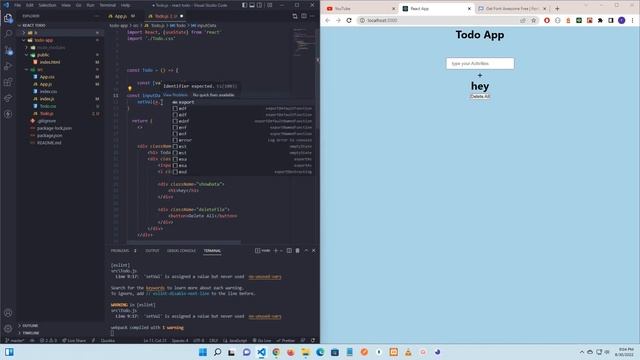Switch to the YouTube browser tab
Viewport: 640px width, 360px height.
click(x=360, y=9)
